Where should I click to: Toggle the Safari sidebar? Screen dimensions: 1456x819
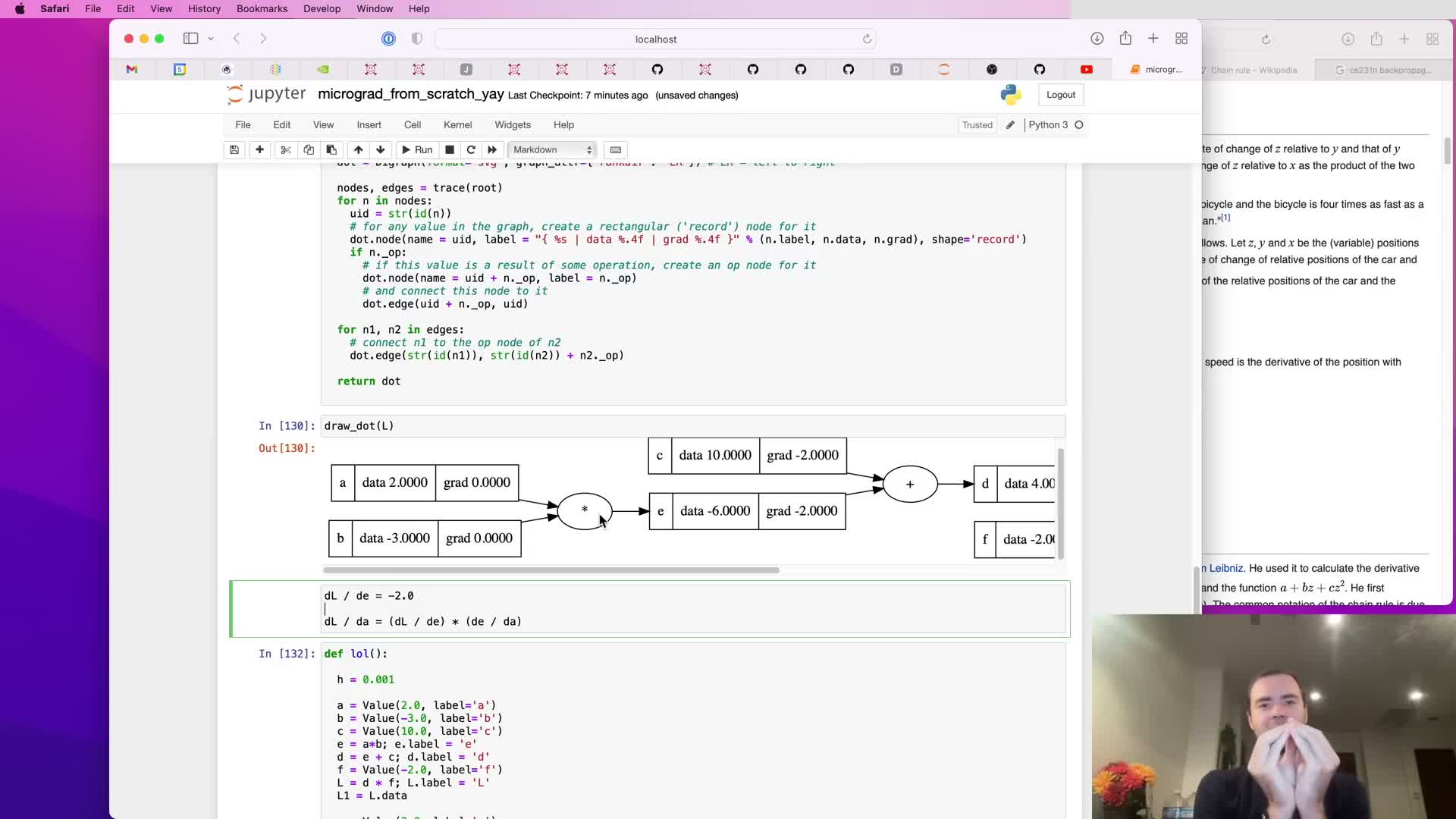click(x=190, y=39)
